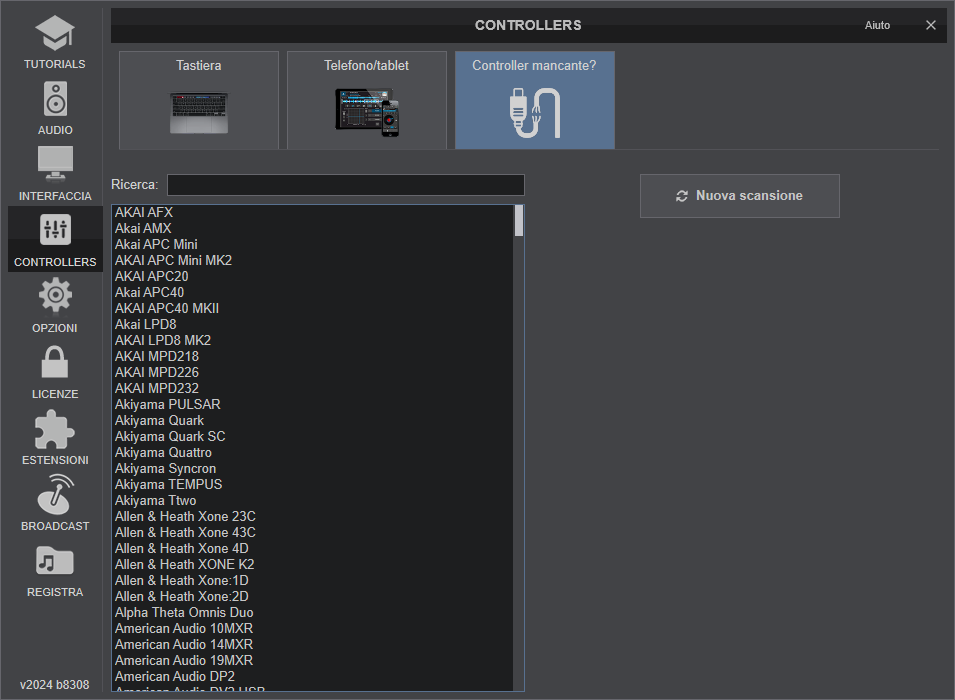Click the refresh icon in Nuova scansione

tap(682, 196)
